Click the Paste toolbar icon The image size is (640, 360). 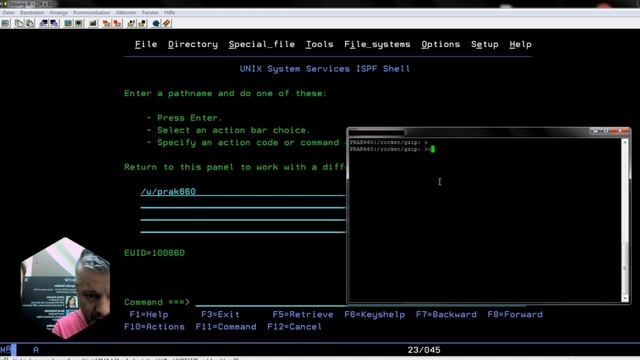click(x=30, y=23)
